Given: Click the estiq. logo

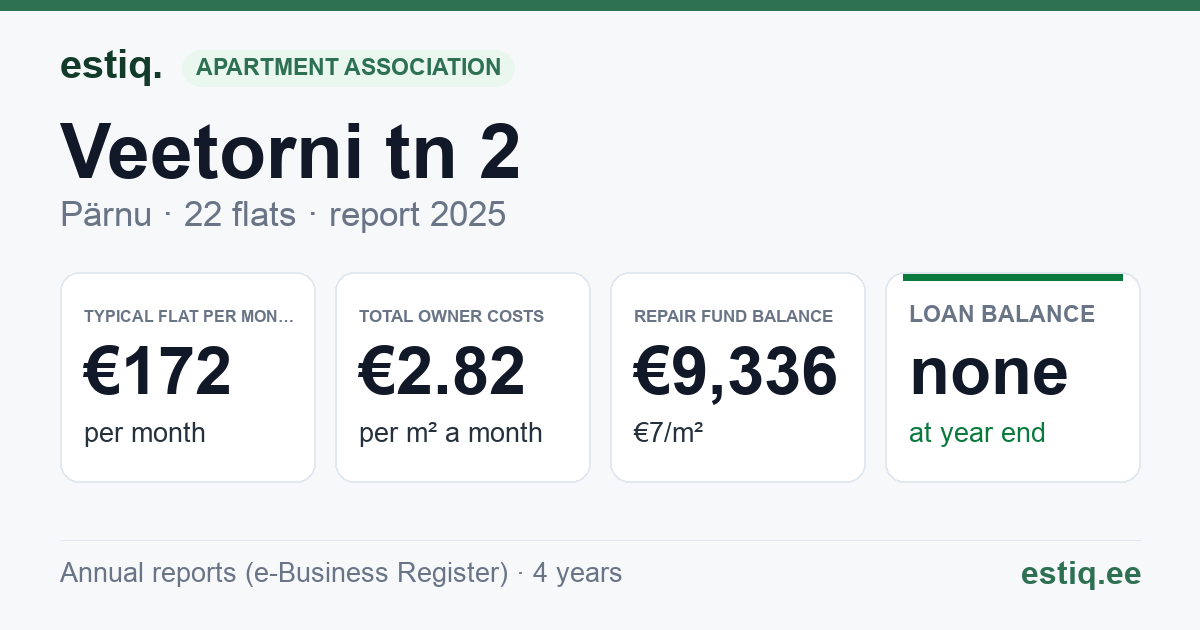Looking at the screenshot, I should pyautogui.click(x=111, y=66).
